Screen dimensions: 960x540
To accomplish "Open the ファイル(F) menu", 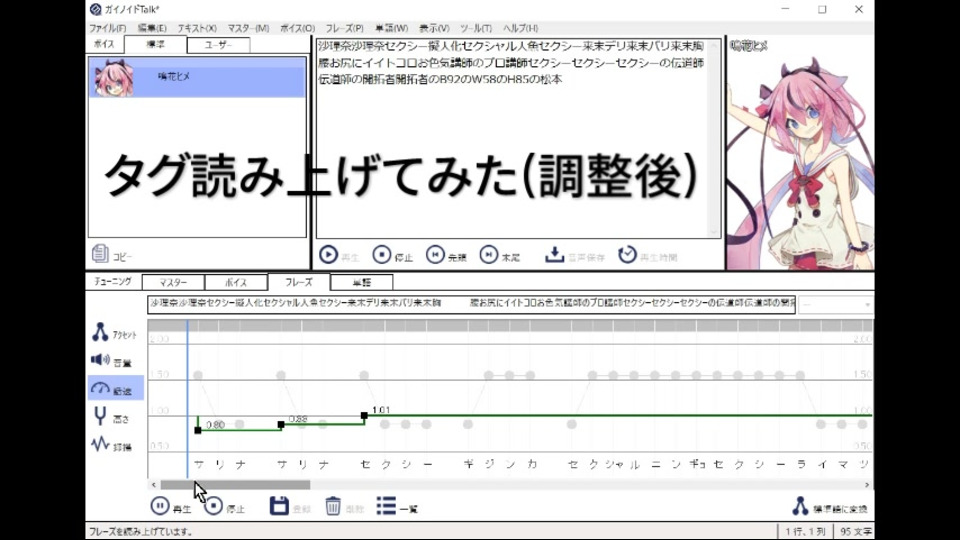I will tap(107, 28).
